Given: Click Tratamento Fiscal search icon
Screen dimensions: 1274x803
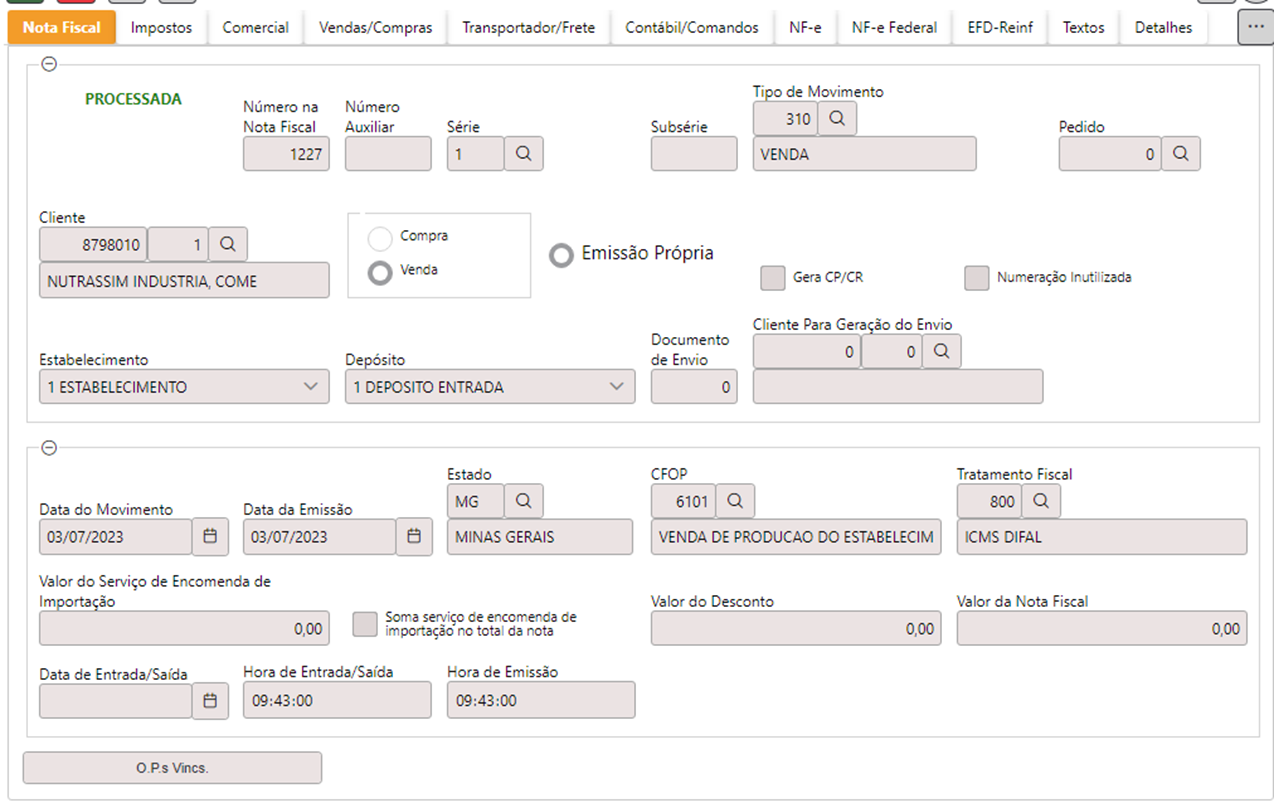Looking at the screenshot, I should click(x=1040, y=501).
